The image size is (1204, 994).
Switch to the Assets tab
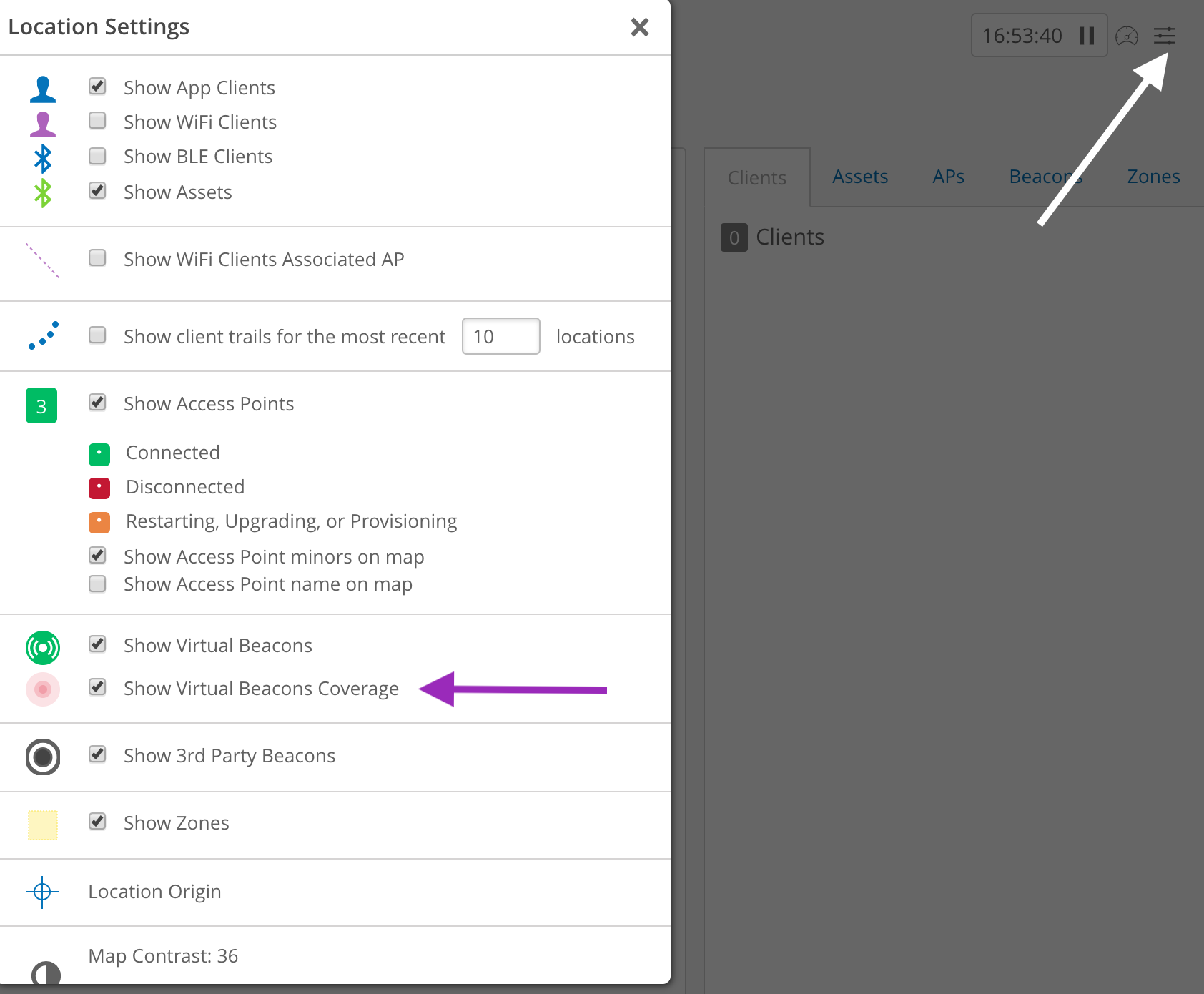[859, 177]
